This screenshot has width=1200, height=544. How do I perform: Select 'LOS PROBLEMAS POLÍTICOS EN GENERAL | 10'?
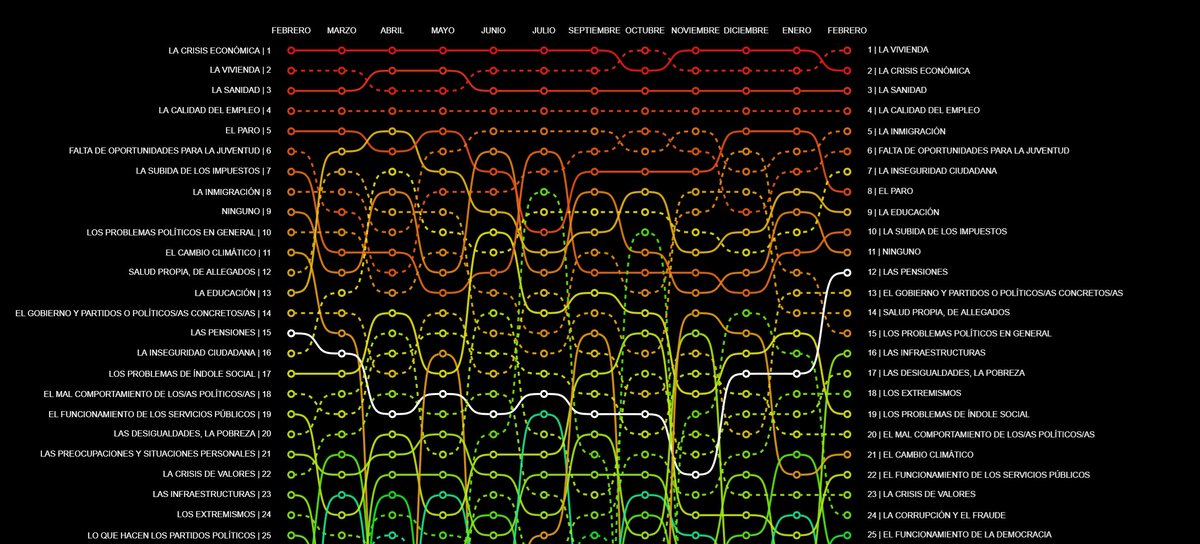click(179, 232)
